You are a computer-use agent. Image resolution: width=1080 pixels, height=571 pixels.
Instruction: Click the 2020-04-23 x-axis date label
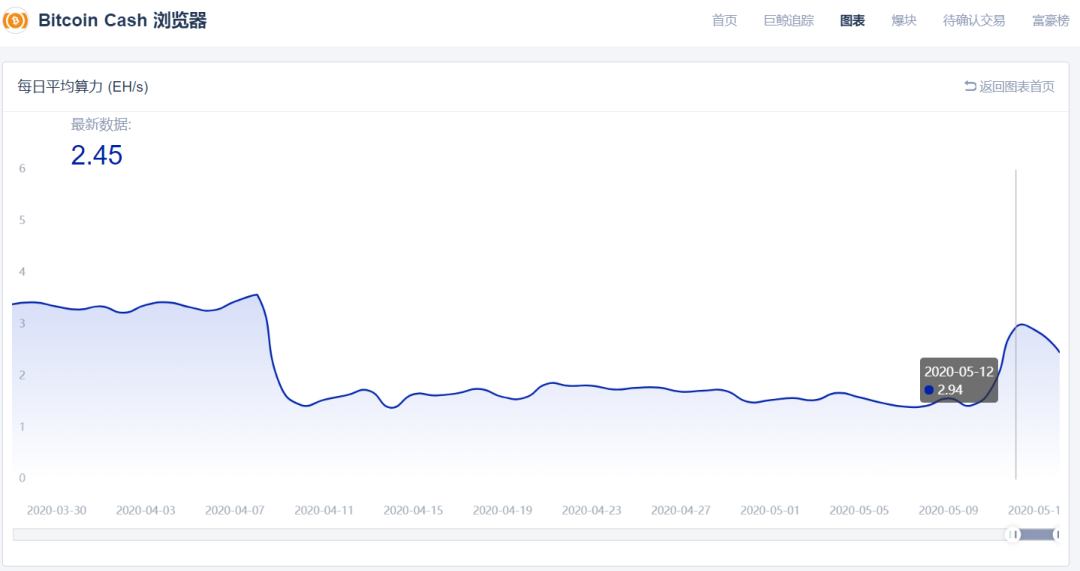click(x=592, y=510)
